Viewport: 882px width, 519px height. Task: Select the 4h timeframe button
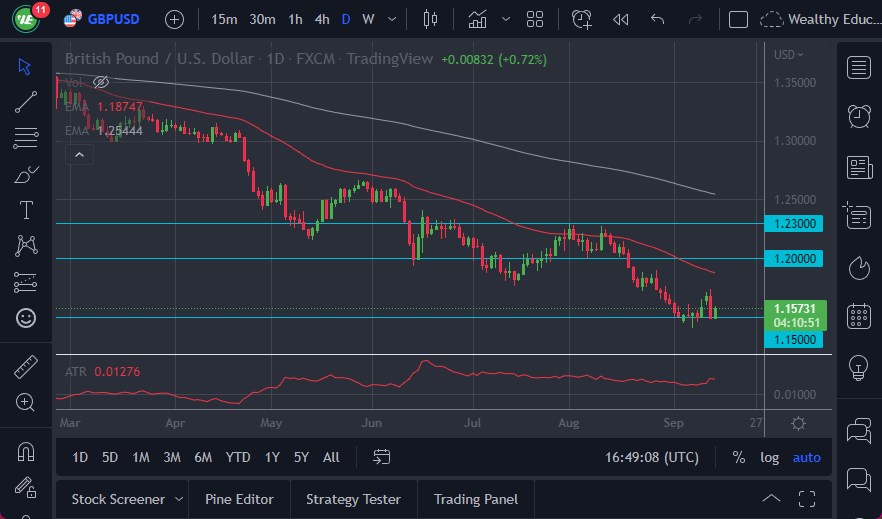point(321,19)
